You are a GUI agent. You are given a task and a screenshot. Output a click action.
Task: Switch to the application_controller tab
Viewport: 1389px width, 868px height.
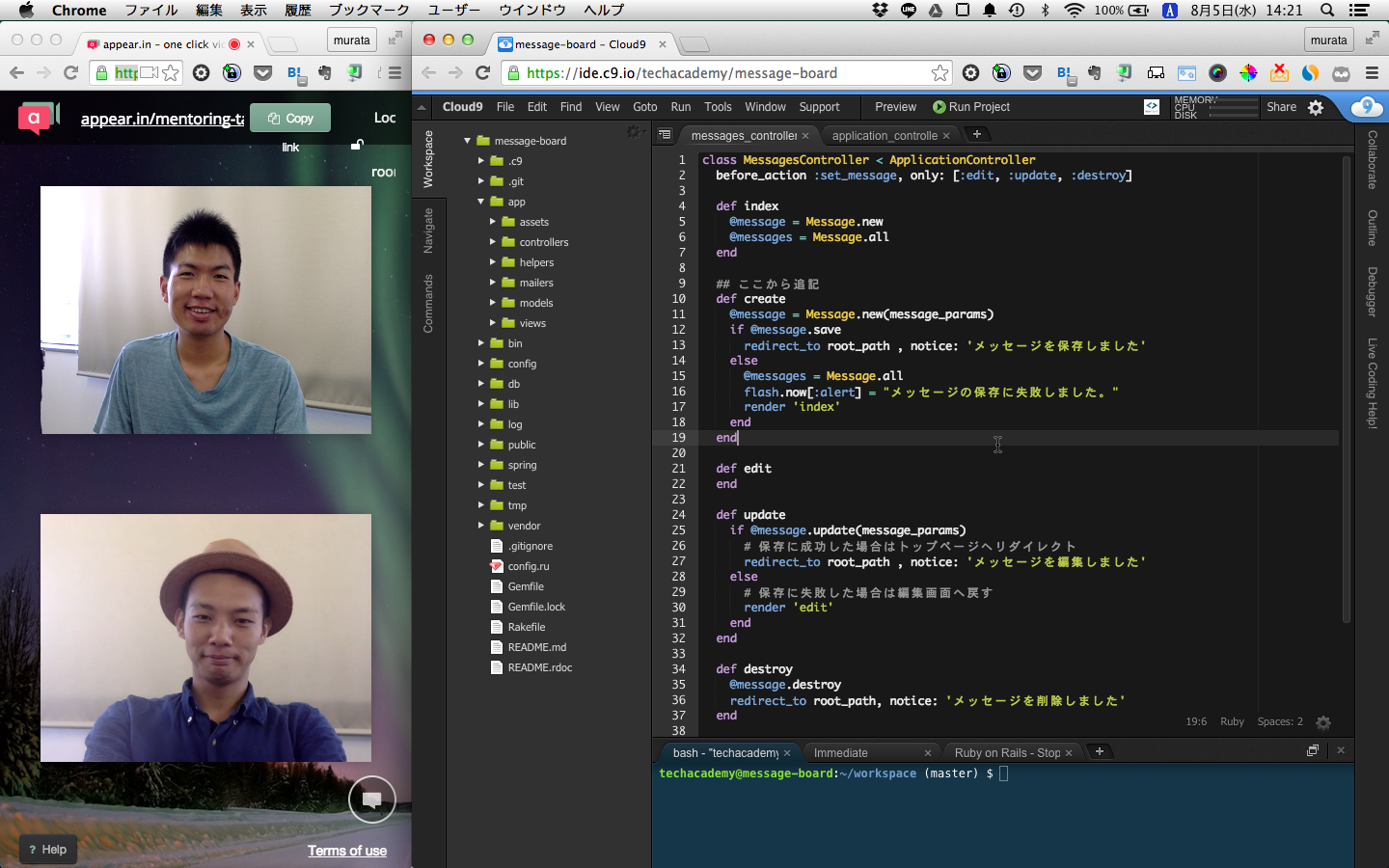click(885, 136)
